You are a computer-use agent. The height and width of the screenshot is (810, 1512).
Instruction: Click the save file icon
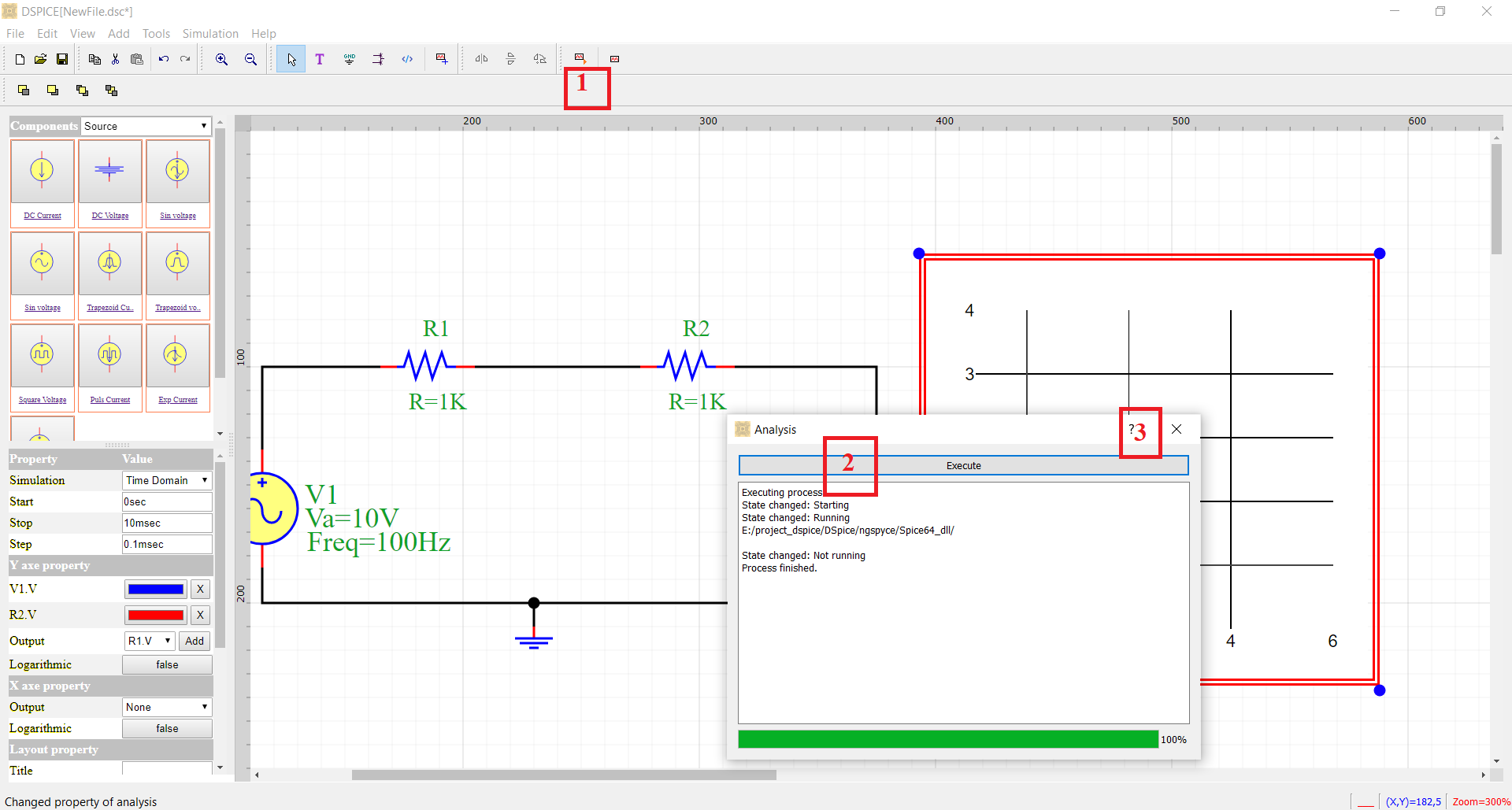[x=62, y=59]
